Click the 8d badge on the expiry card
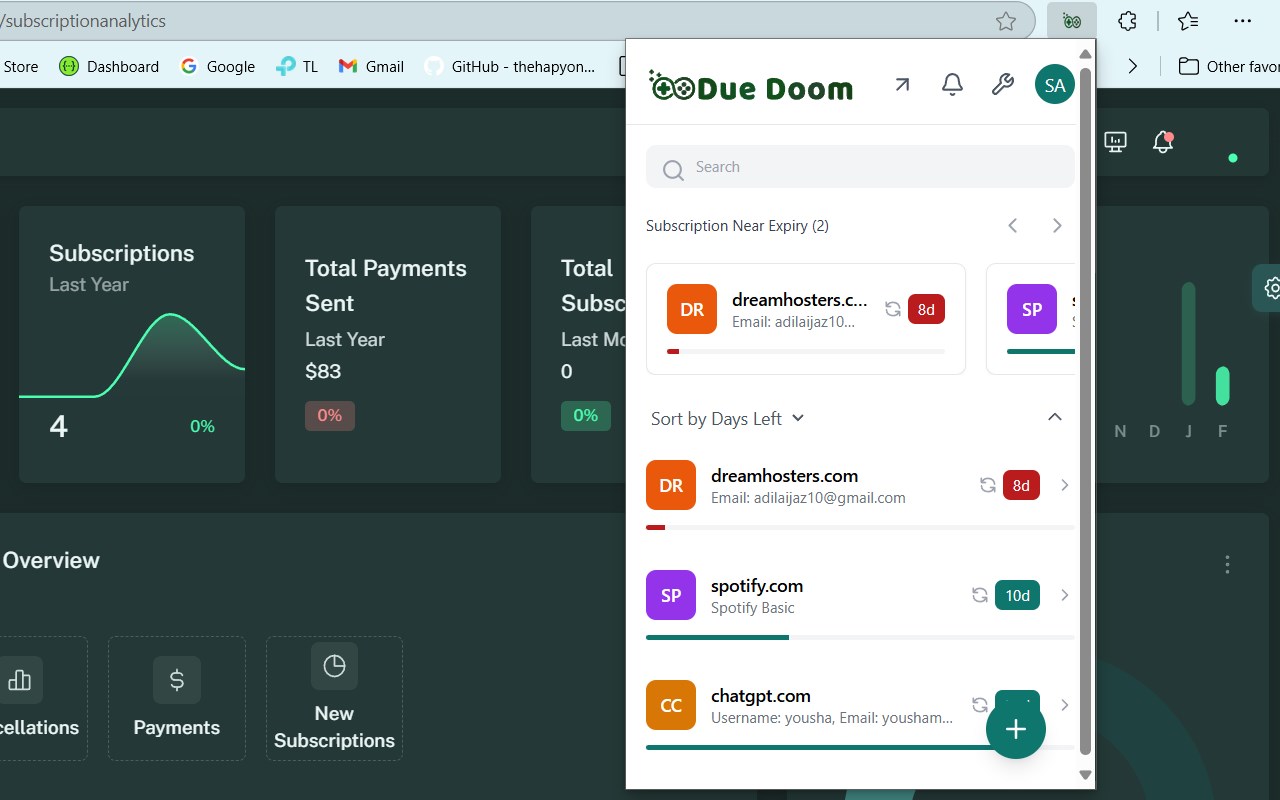The width and height of the screenshot is (1280, 800). coord(926,310)
